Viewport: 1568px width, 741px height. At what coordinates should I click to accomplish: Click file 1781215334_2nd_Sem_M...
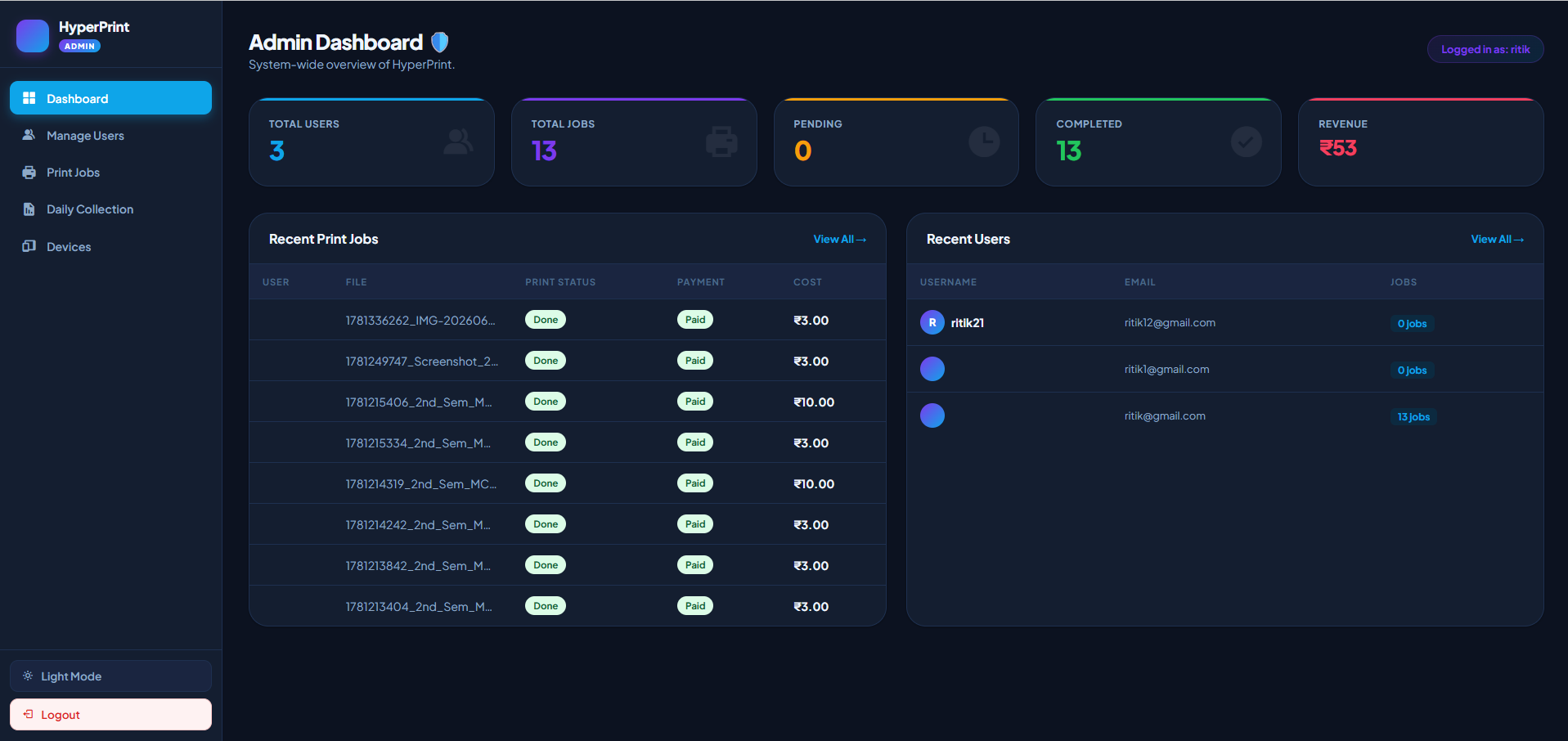(x=418, y=442)
